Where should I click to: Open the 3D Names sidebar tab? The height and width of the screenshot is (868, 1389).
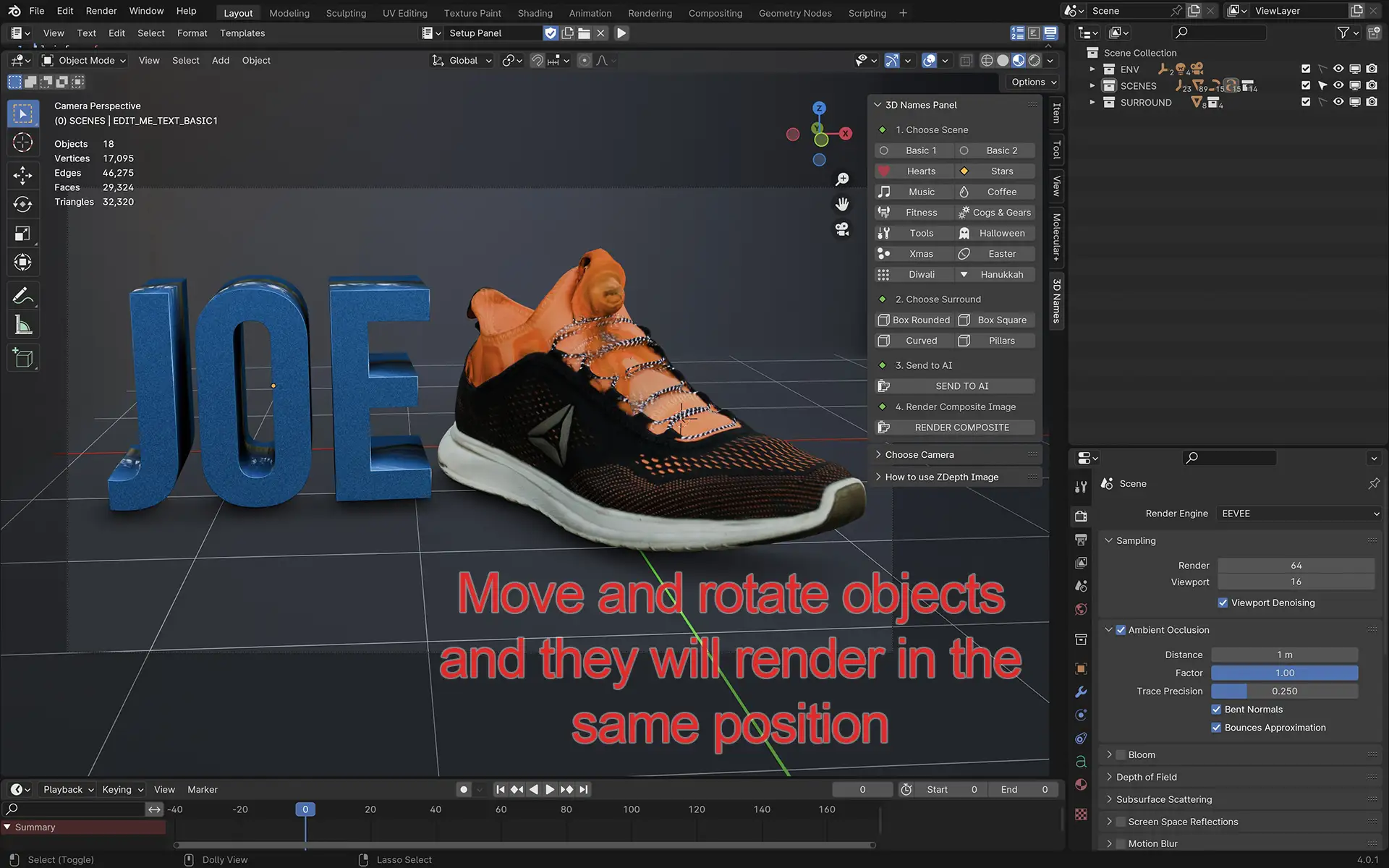1056,301
